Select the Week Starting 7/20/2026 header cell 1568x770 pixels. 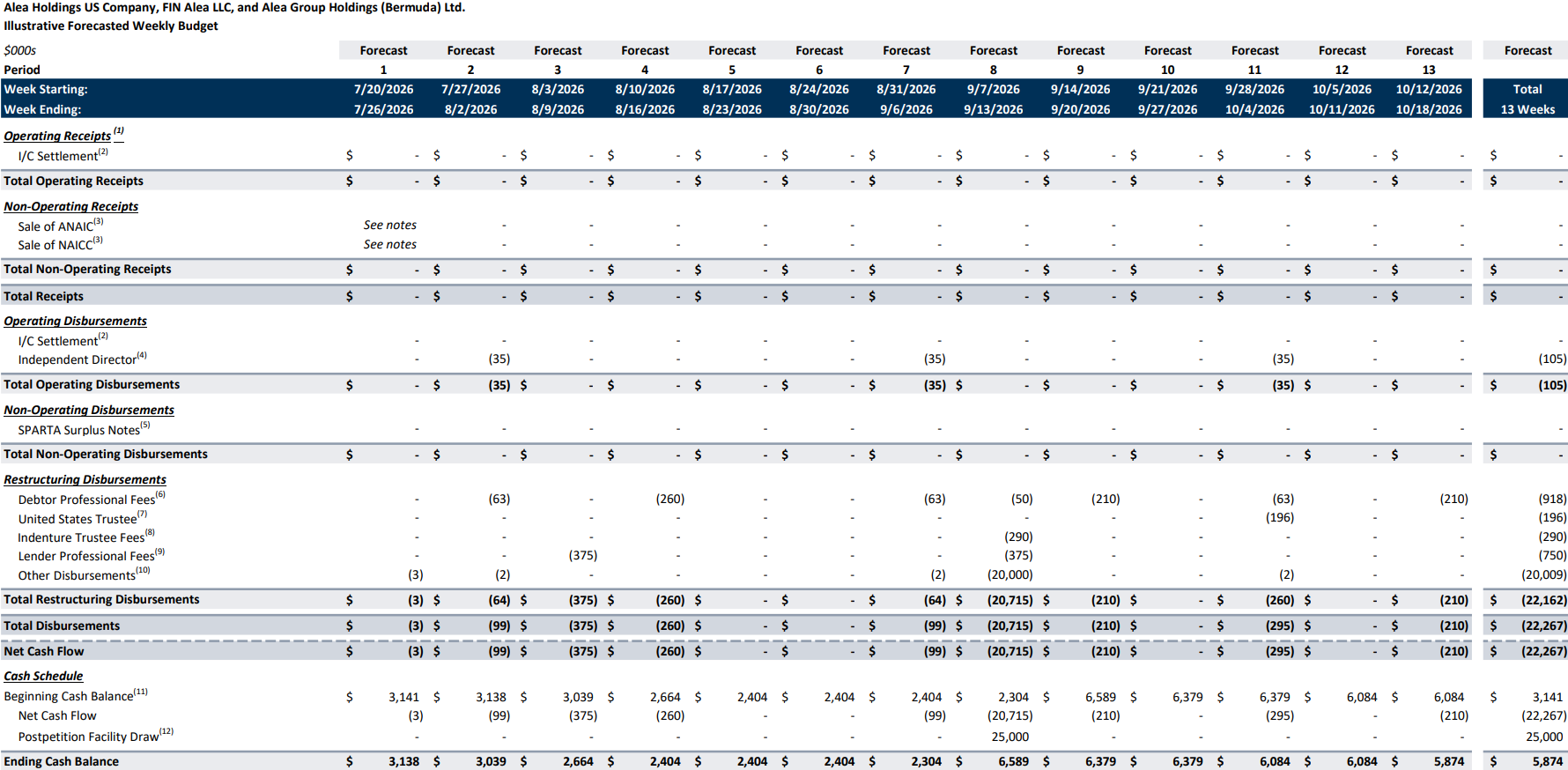coord(383,89)
